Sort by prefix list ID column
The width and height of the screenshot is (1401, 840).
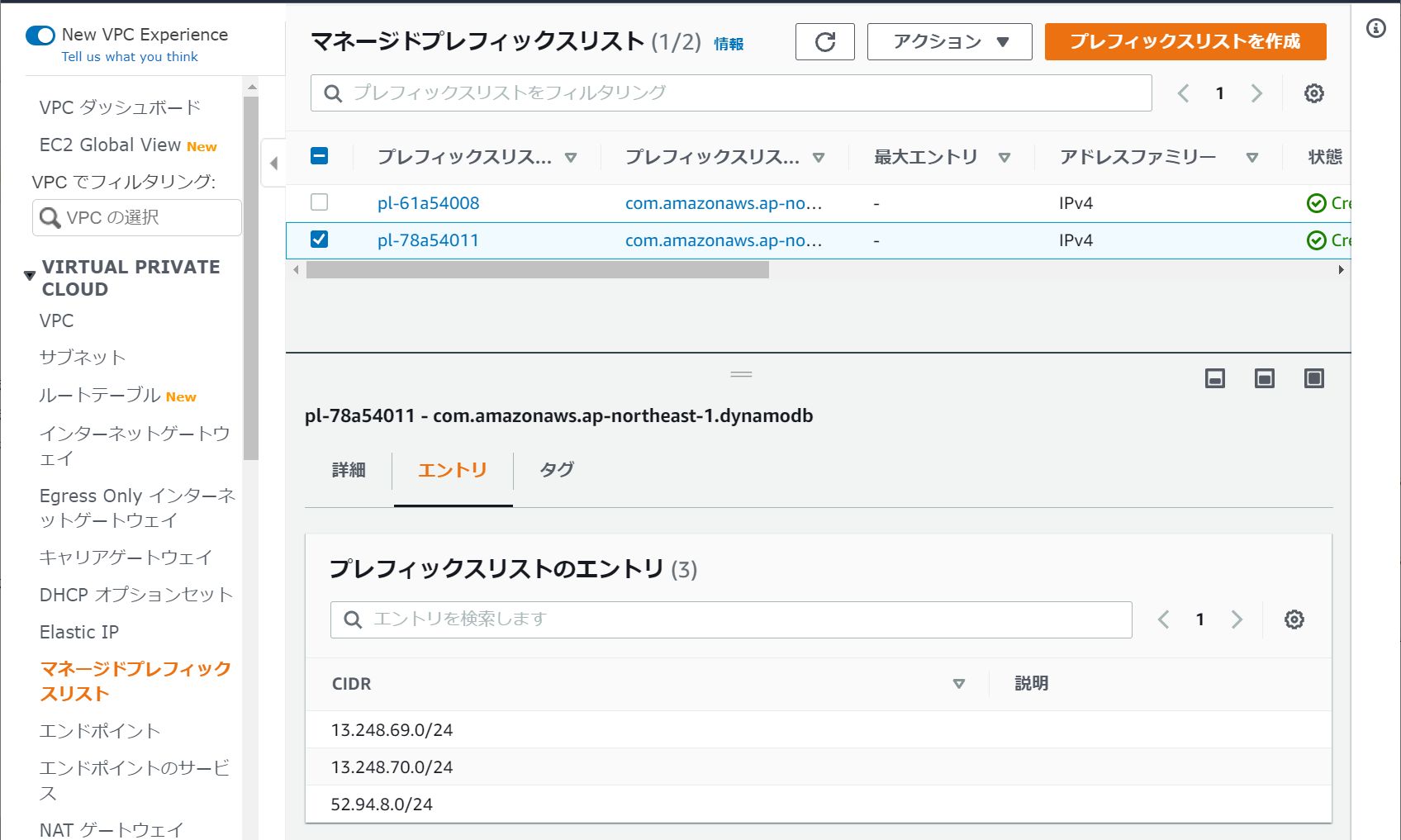[571, 158]
